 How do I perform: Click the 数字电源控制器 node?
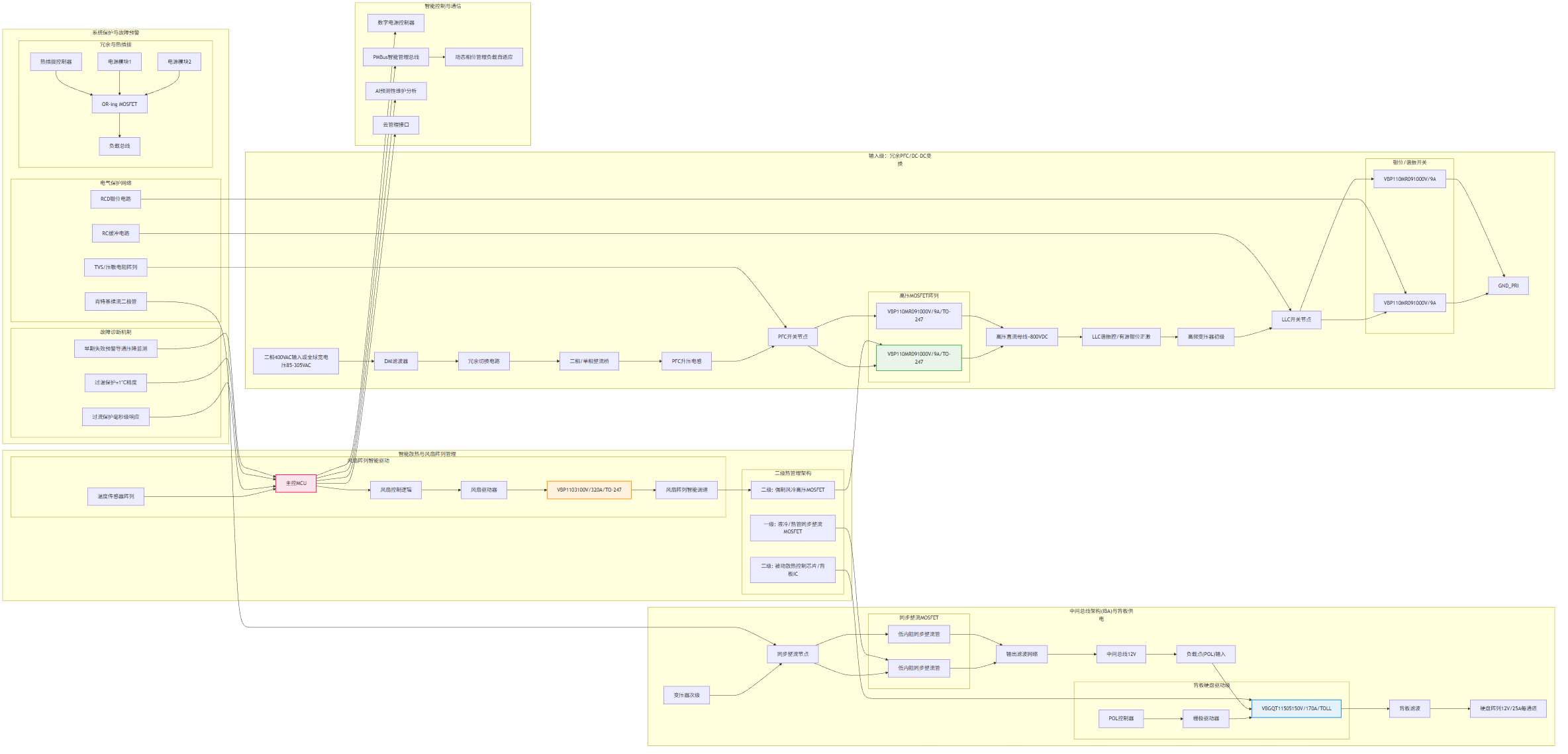click(x=396, y=23)
